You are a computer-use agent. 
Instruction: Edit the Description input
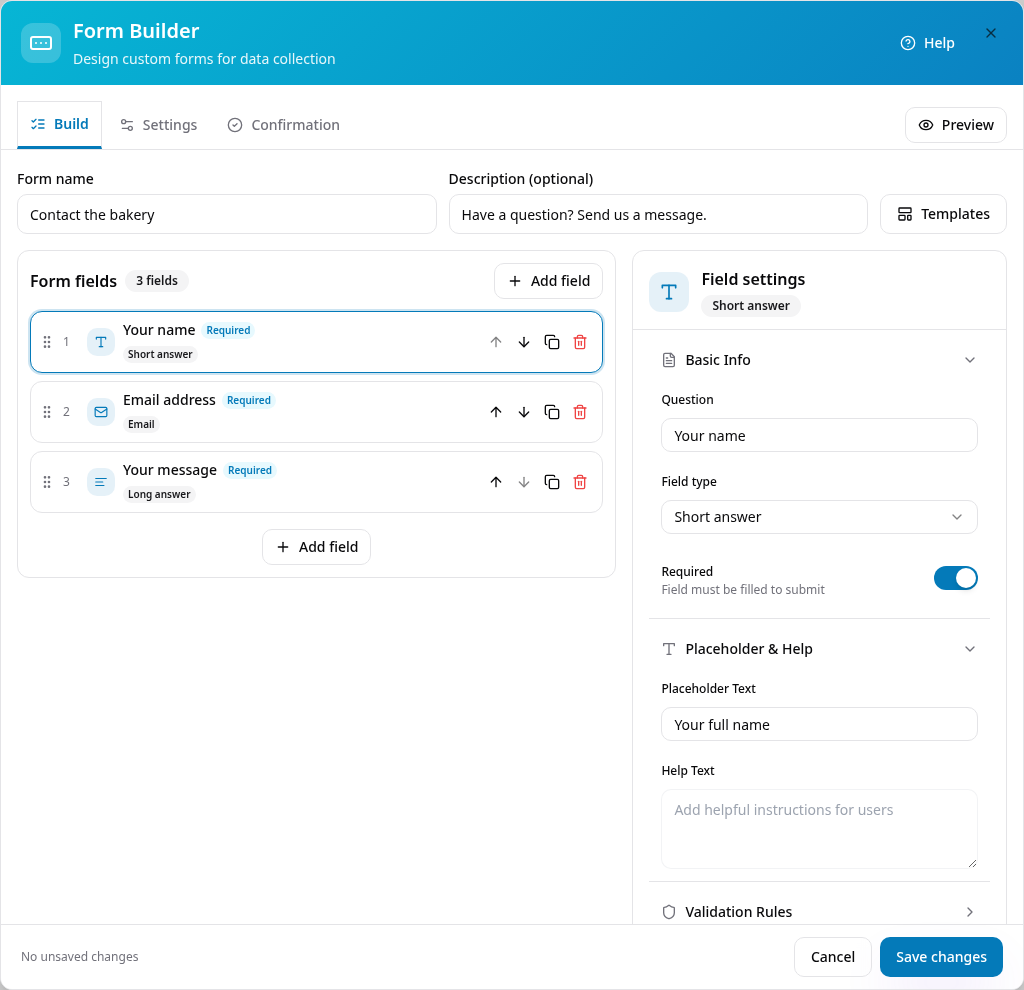coord(658,214)
